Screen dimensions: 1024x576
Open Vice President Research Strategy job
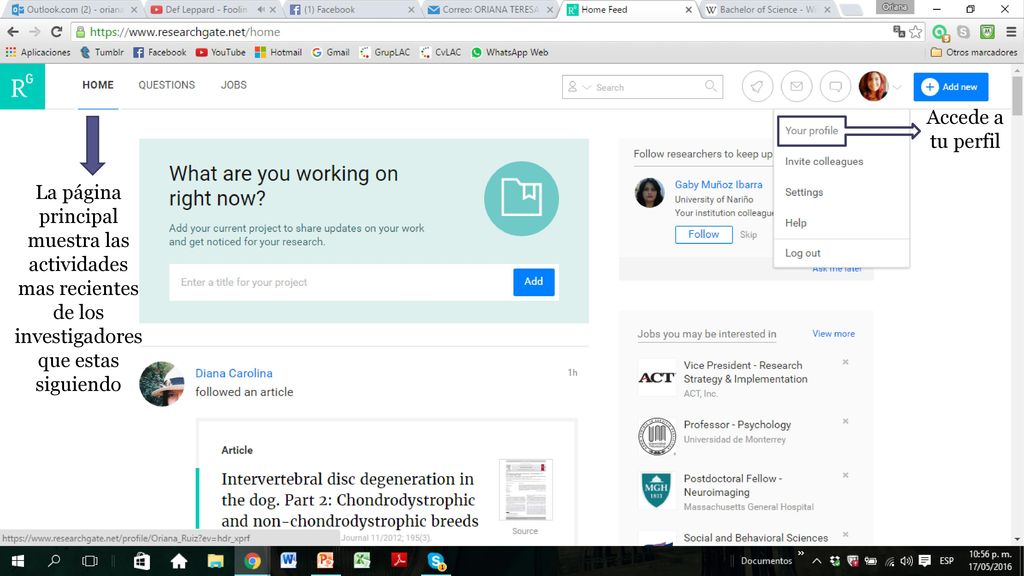coord(745,372)
